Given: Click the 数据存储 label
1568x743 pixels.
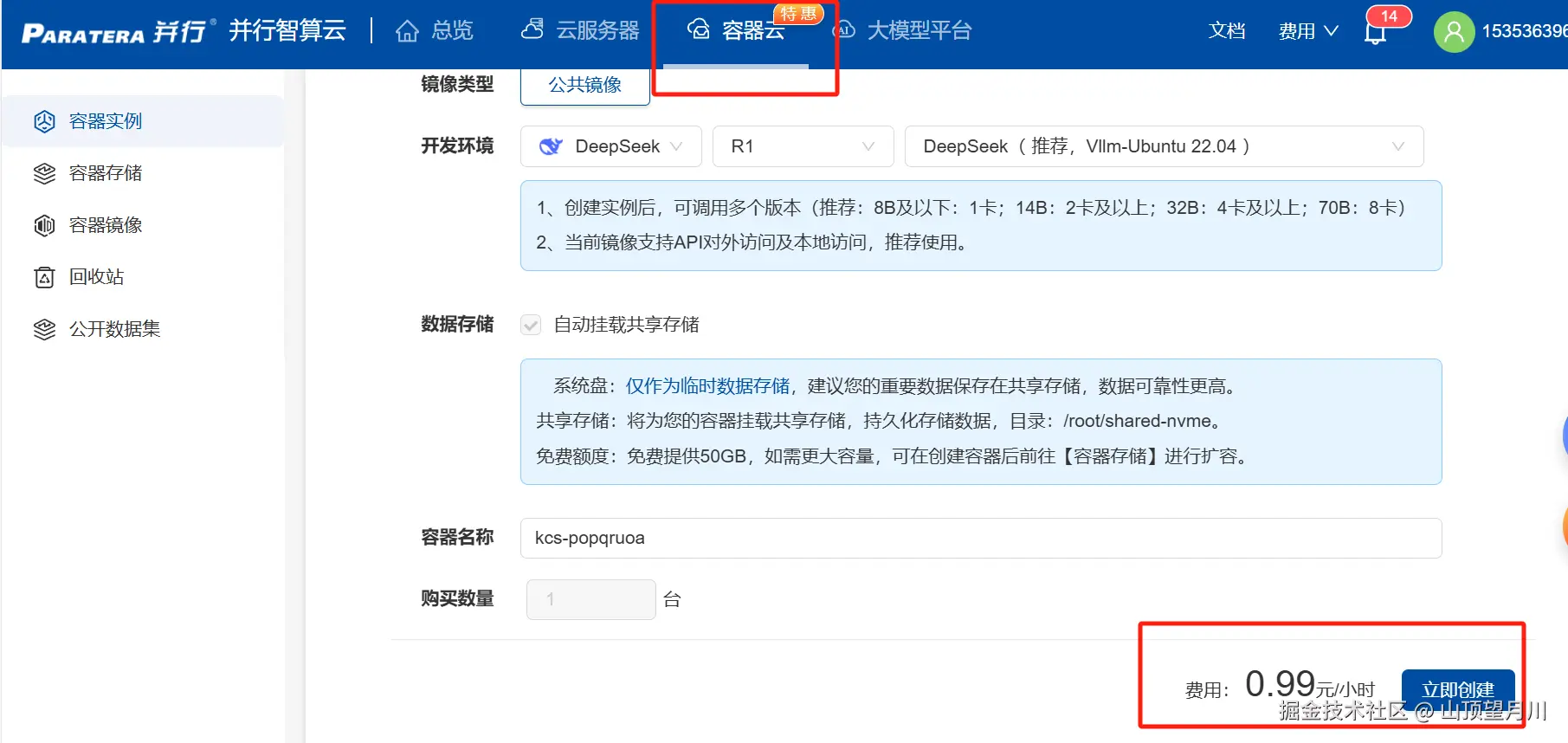Looking at the screenshot, I should (457, 325).
